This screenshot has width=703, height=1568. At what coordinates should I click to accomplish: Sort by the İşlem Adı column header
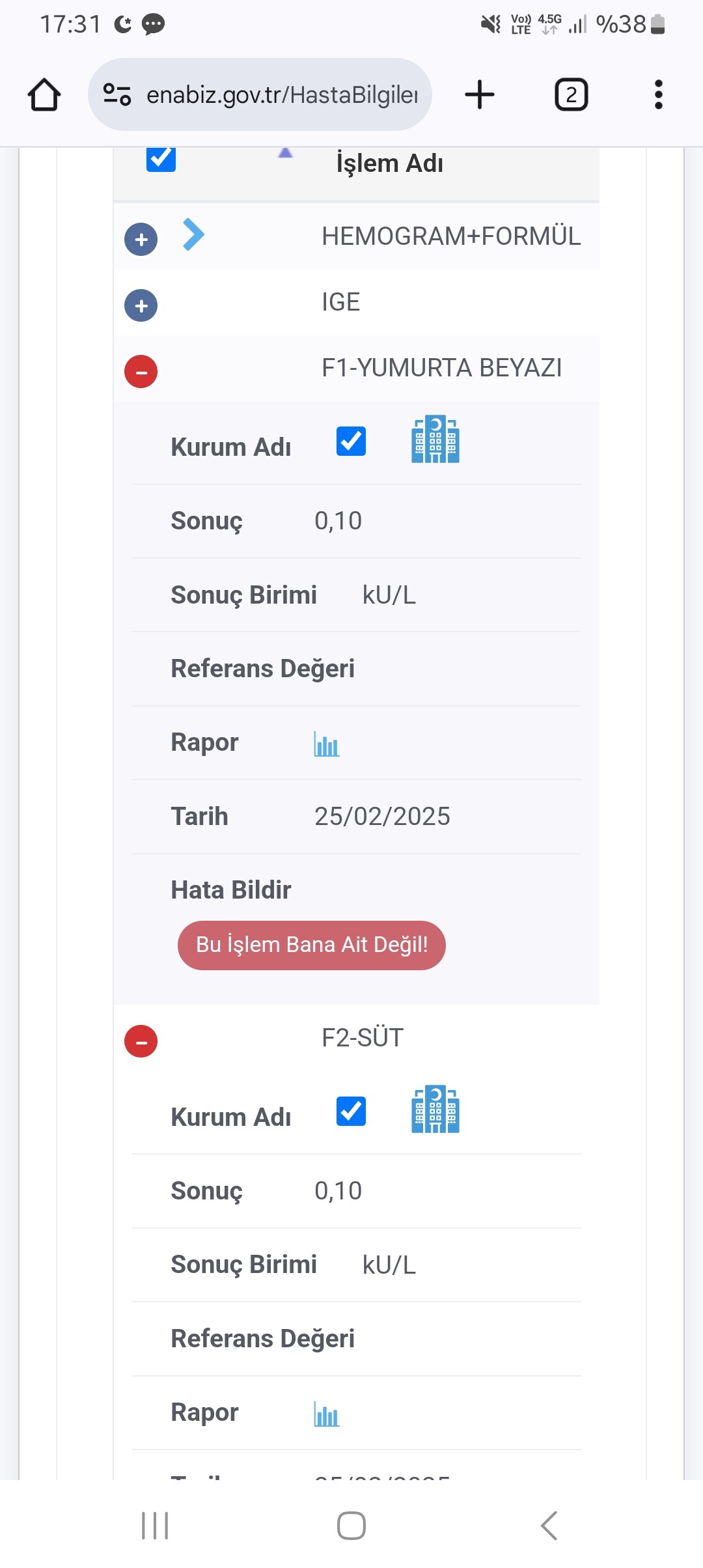389,163
